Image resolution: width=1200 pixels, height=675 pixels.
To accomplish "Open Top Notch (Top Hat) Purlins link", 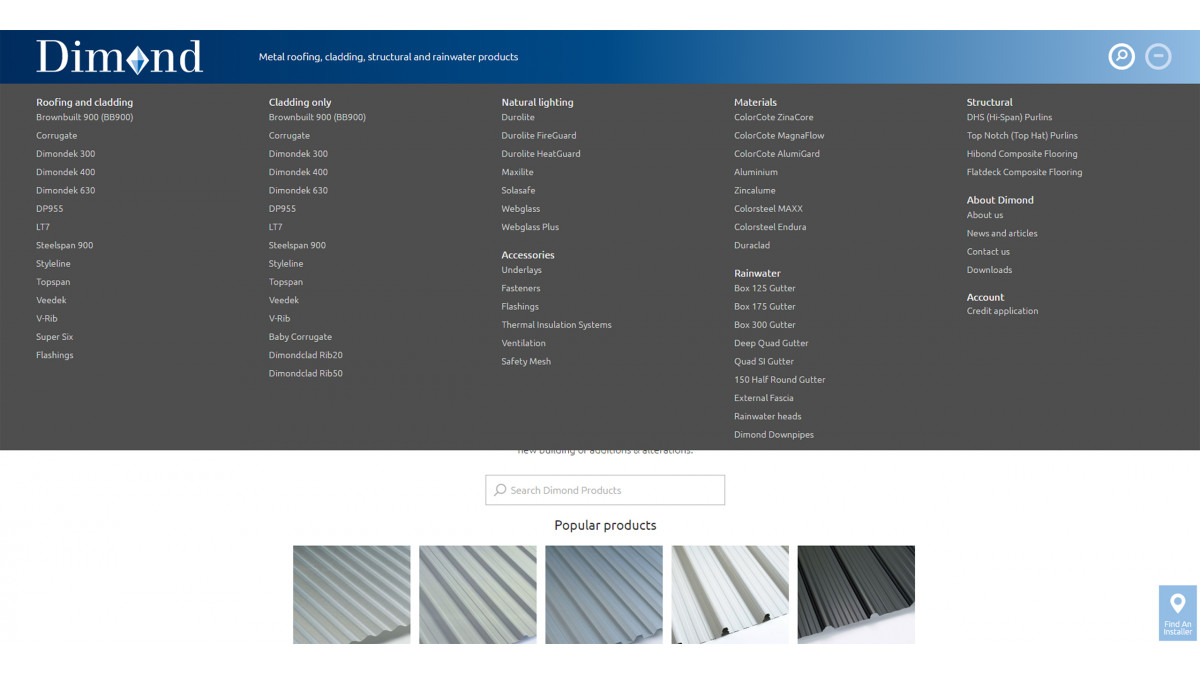I will (1022, 135).
